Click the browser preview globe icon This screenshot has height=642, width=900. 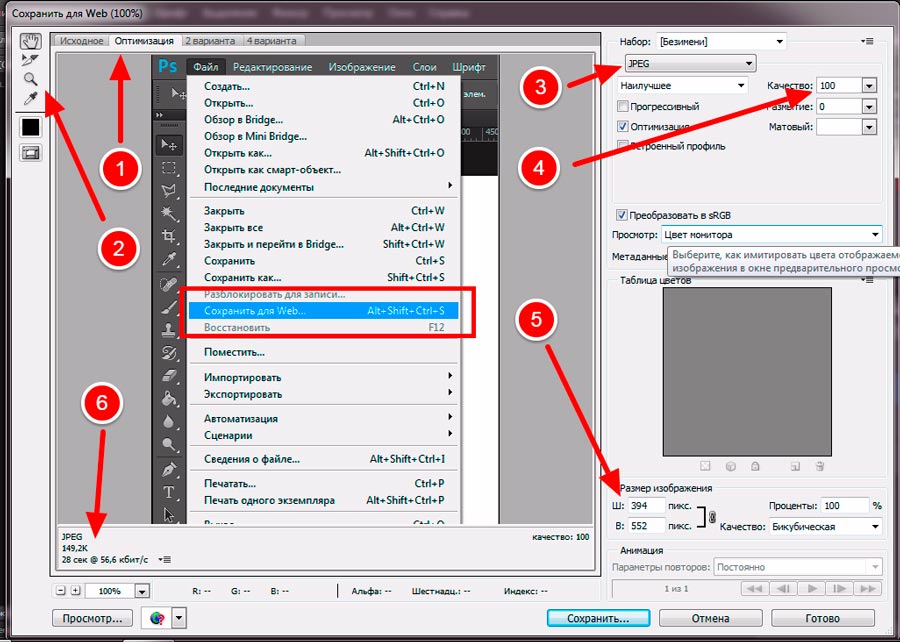click(x=157, y=618)
